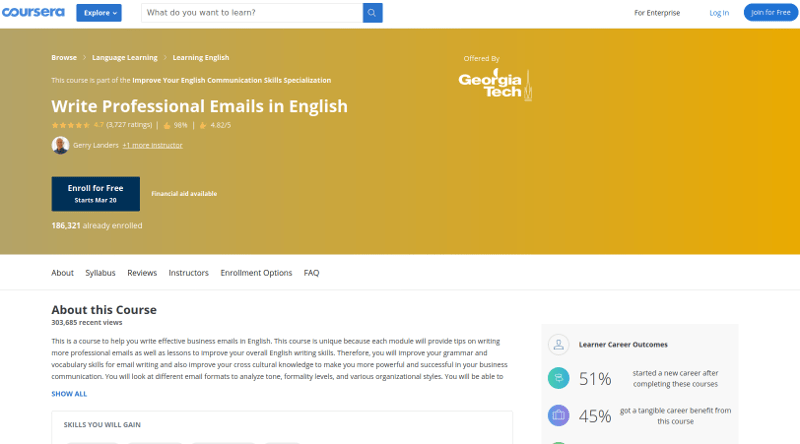The width and height of the screenshot is (800, 444).
Task: Open the Enrollment Options tab
Action: (x=256, y=273)
